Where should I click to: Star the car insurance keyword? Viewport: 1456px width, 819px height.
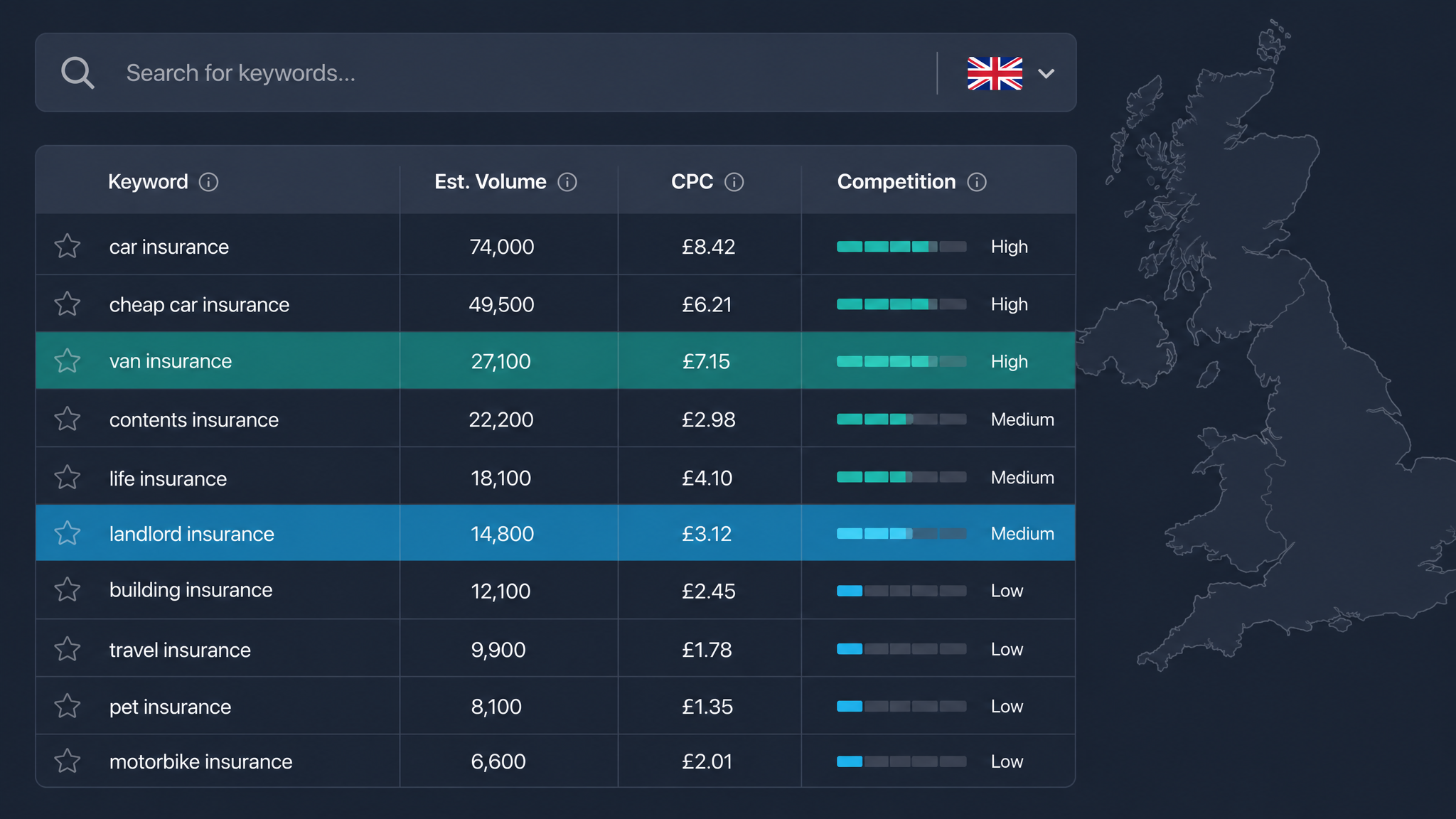68,246
